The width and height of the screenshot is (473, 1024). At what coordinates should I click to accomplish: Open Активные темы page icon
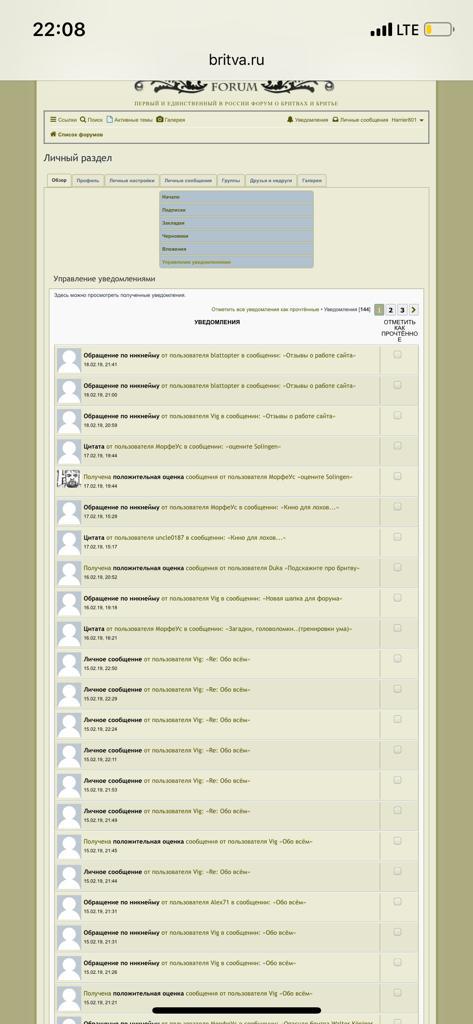(110, 120)
